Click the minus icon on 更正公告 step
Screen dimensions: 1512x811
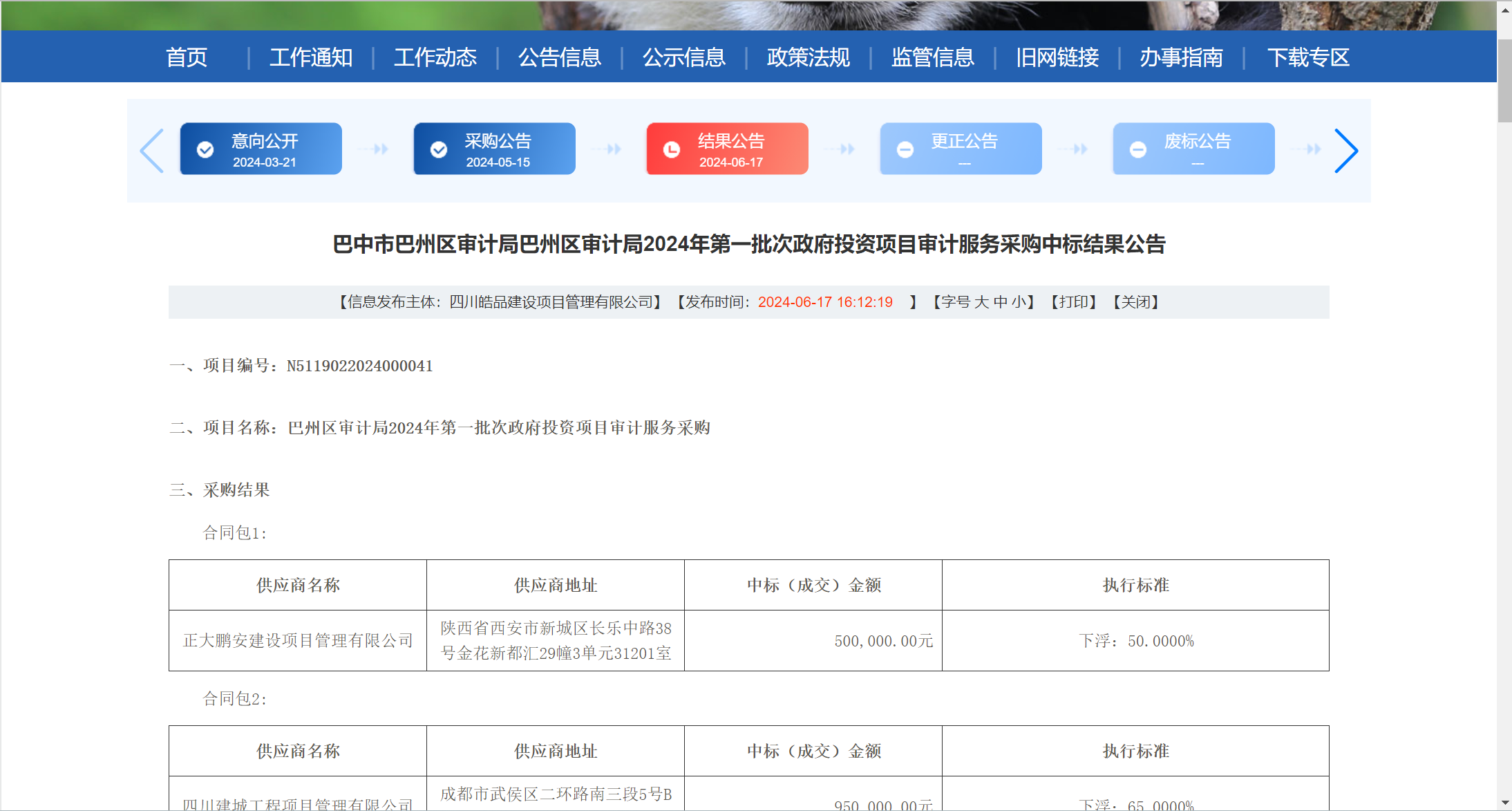pos(905,149)
